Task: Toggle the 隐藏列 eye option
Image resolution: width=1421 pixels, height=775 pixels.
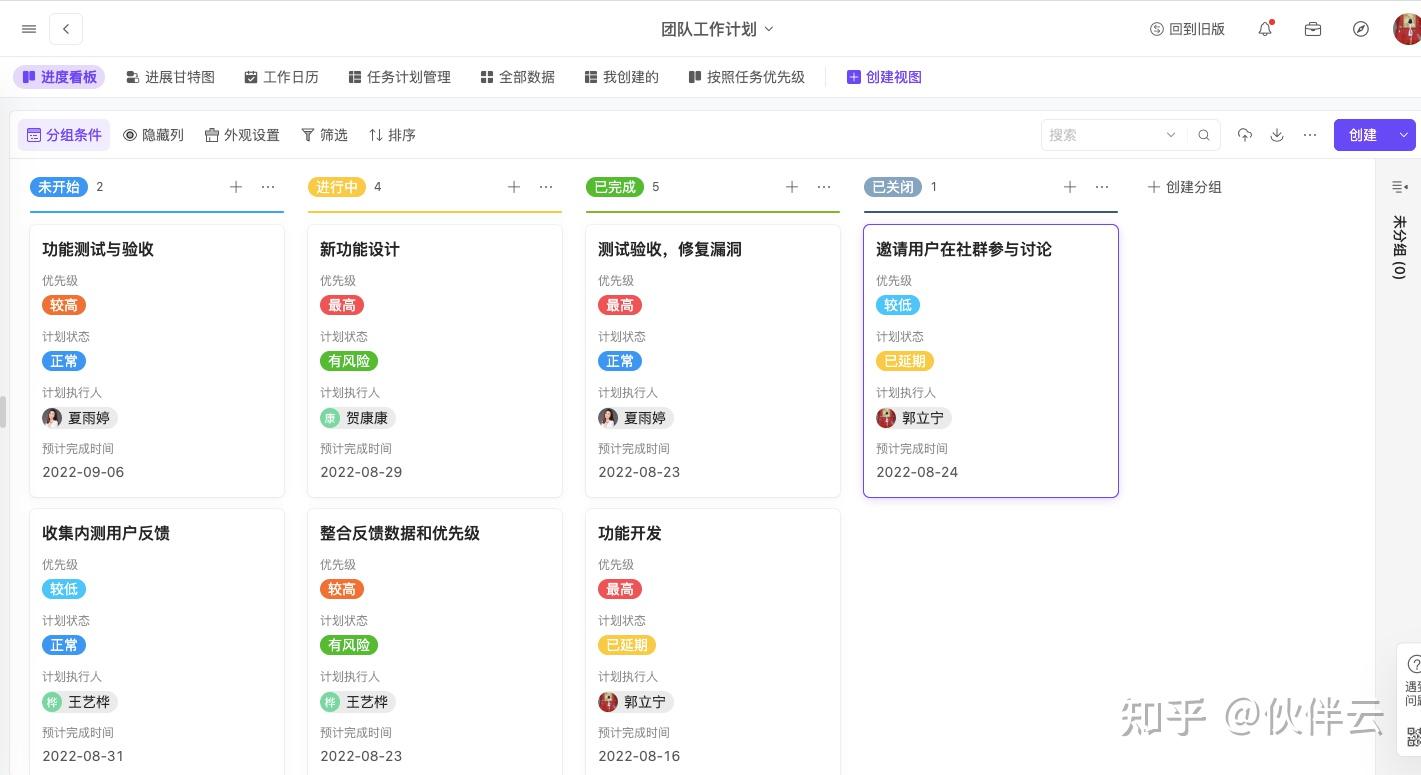Action: point(153,135)
